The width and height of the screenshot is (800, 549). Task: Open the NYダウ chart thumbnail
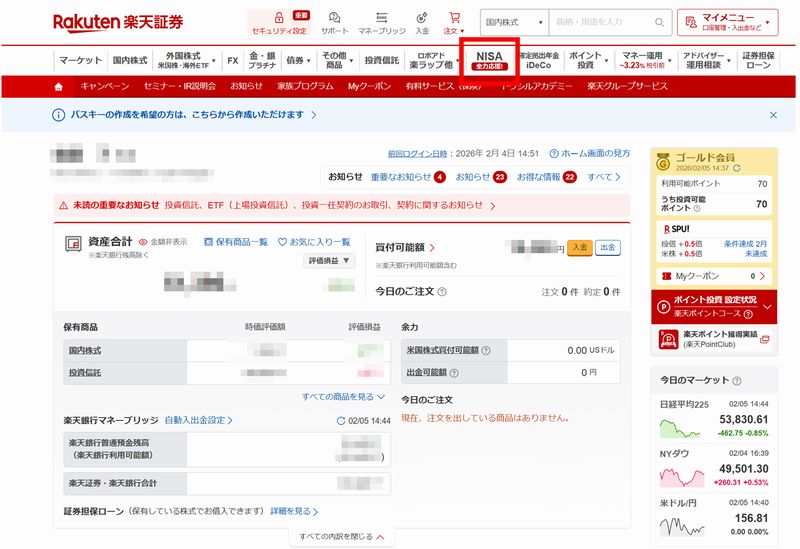pyautogui.click(x=682, y=477)
